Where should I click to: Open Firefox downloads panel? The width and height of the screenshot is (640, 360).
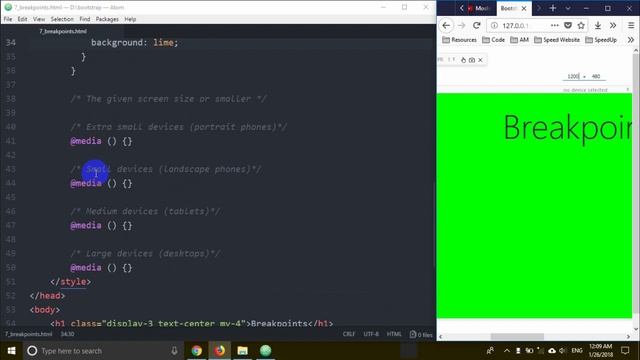[598, 25]
